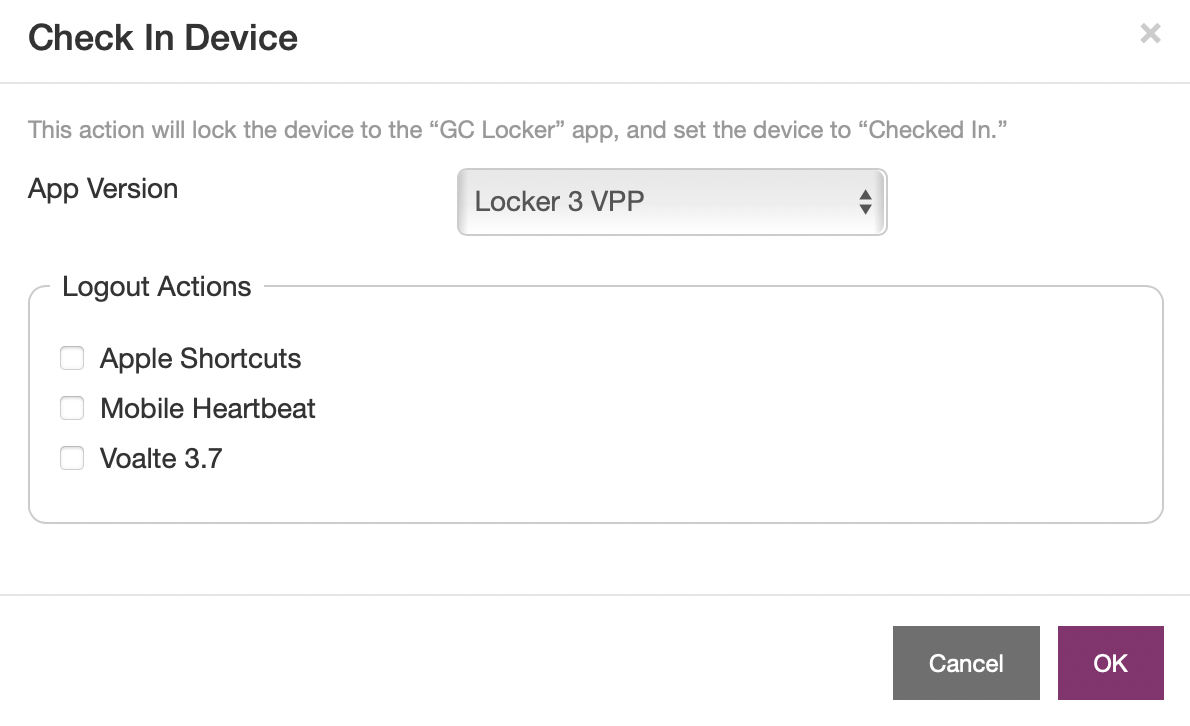Confirm check-in with the OK button
The height and width of the screenshot is (726, 1190).
(x=1110, y=663)
